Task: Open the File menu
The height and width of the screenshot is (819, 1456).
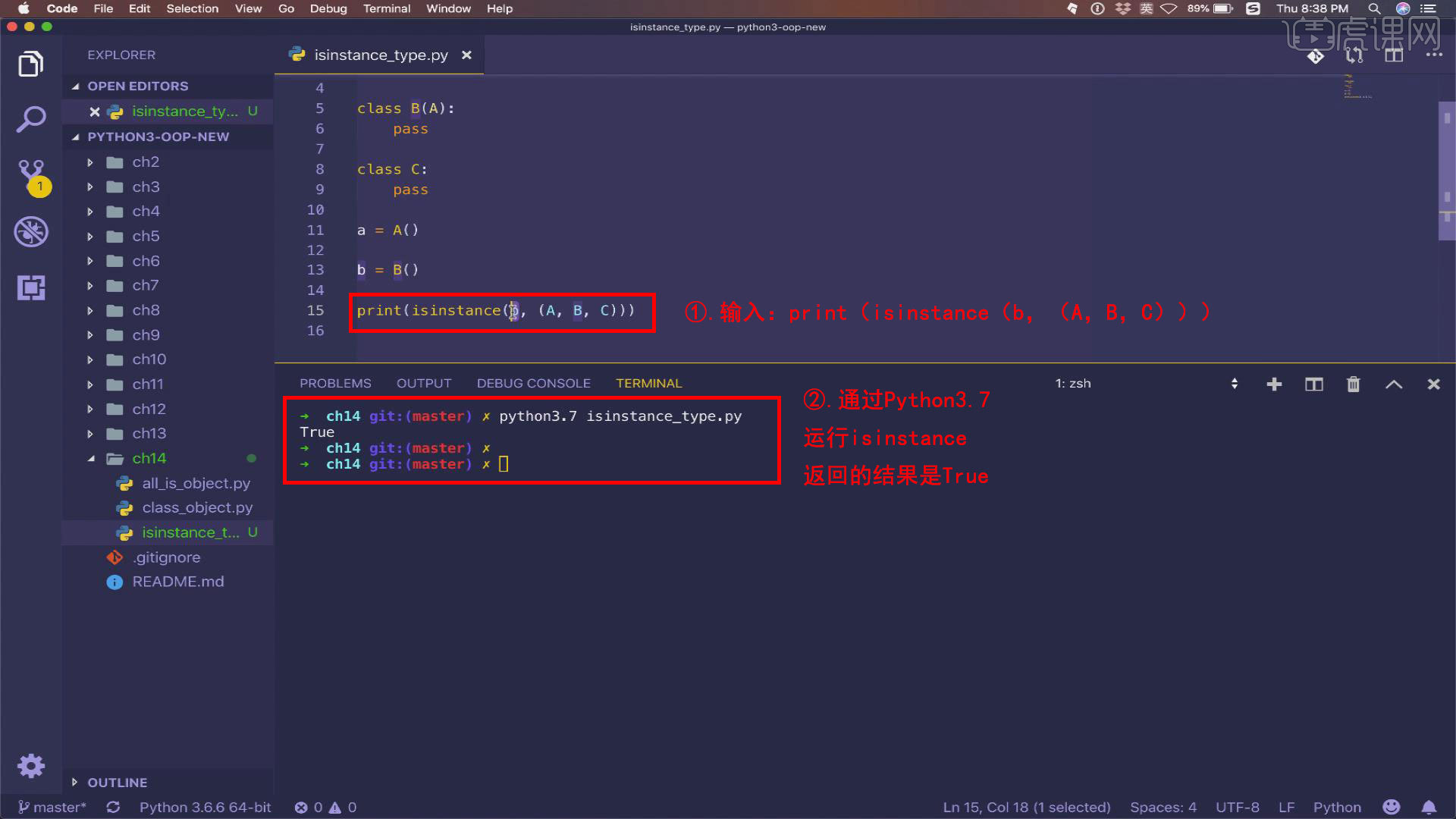Action: click(103, 8)
